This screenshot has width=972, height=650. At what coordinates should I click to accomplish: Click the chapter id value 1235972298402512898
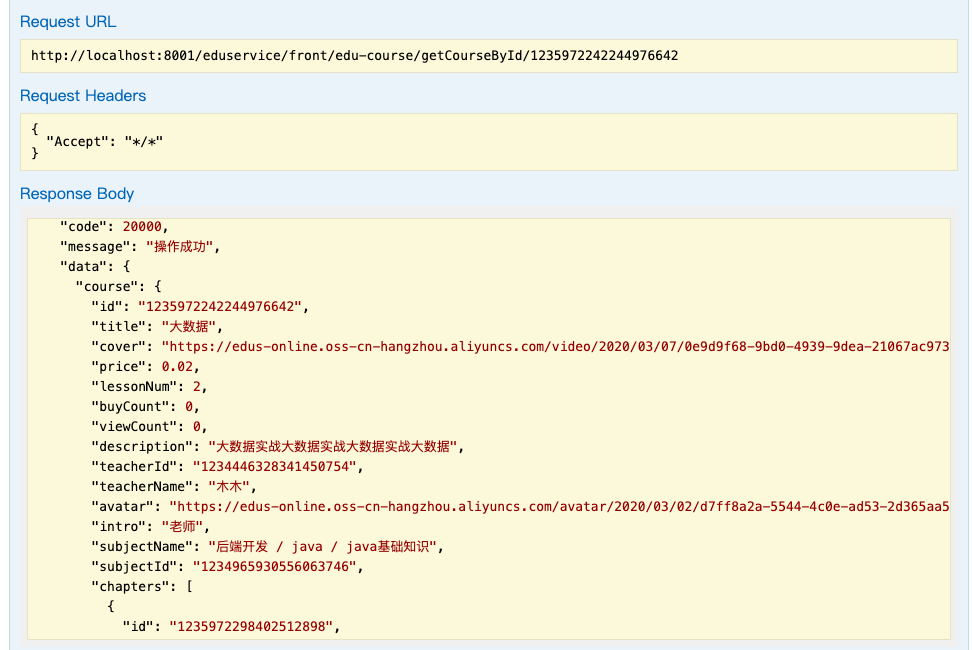point(254,626)
